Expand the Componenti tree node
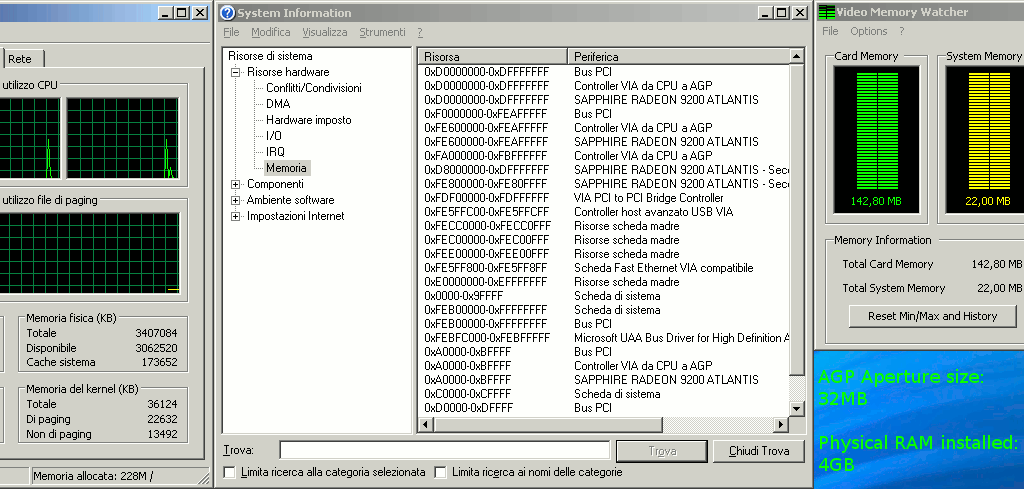This screenshot has width=1024, height=489. coord(236,185)
